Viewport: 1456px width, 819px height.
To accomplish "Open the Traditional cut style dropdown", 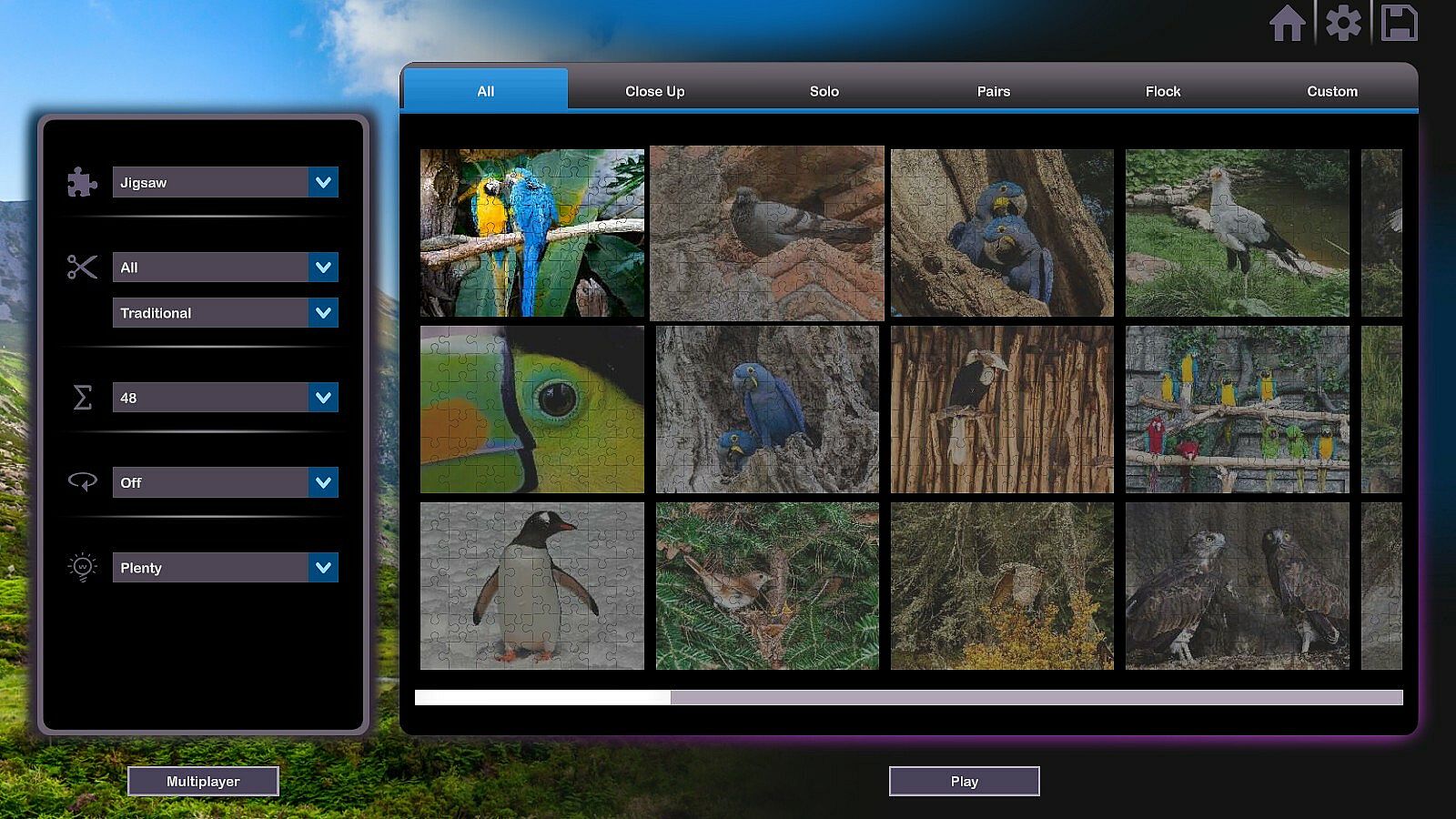I will [x=323, y=313].
